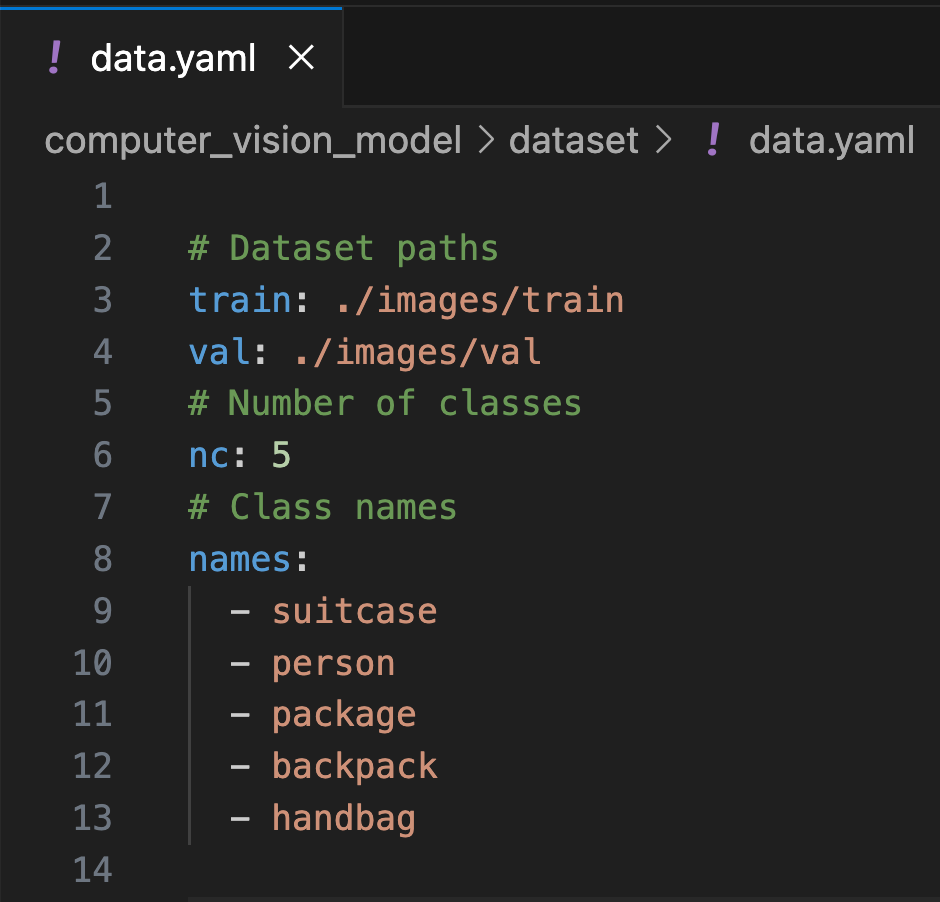The image size is (940, 902).
Task: Open the dataset breadcrumb folder
Action: (573, 141)
